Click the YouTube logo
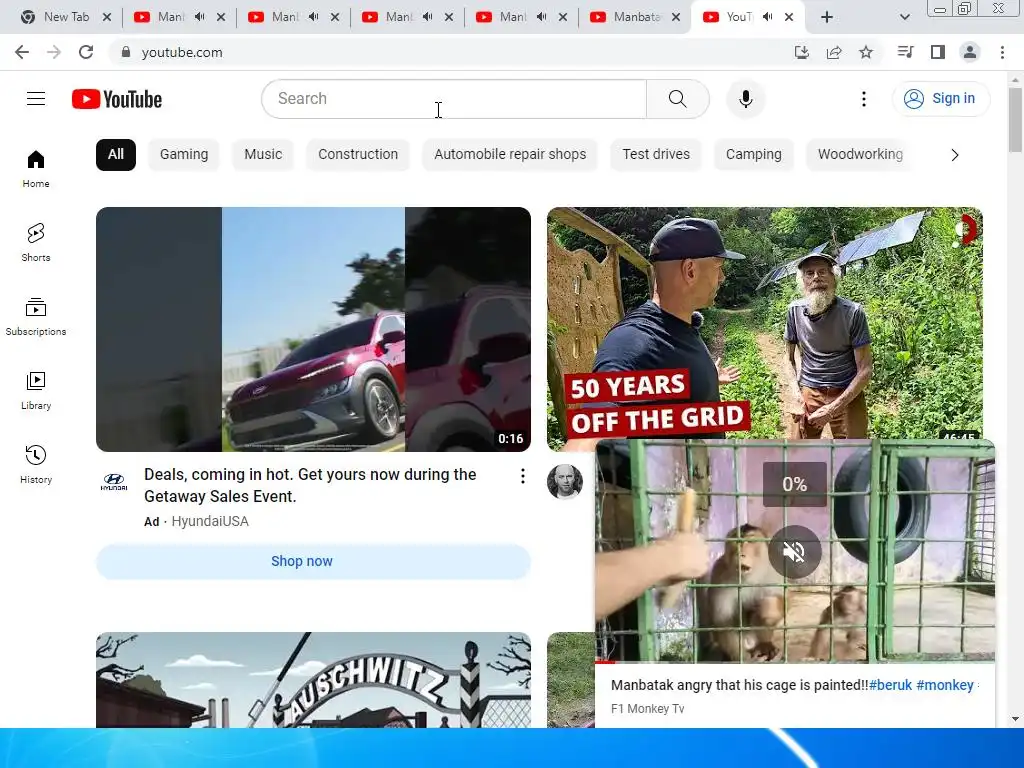 point(117,99)
